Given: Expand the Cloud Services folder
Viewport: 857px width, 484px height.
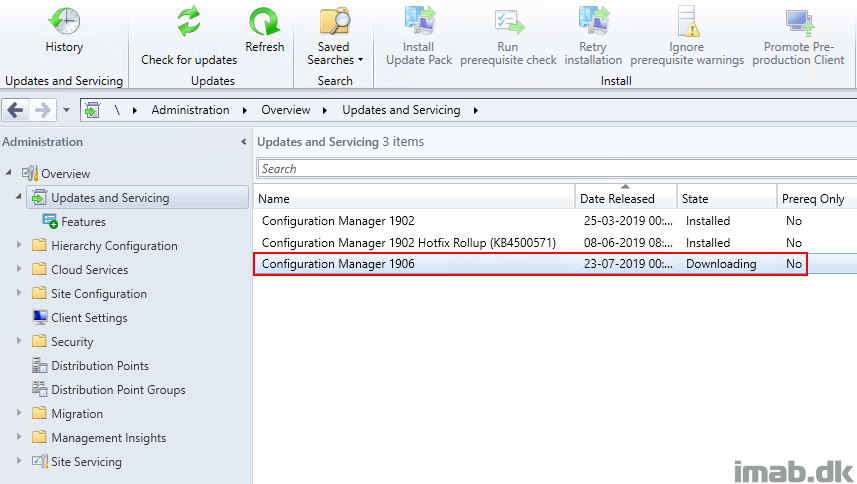Looking at the screenshot, I should (x=19, y=269).
